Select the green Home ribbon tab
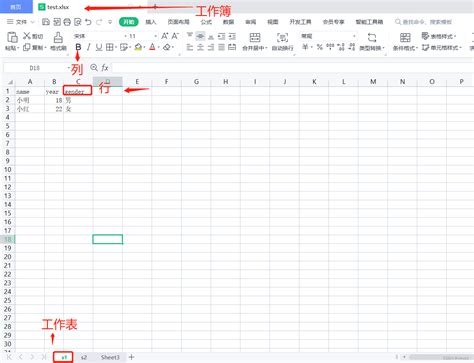 [128, 22]
